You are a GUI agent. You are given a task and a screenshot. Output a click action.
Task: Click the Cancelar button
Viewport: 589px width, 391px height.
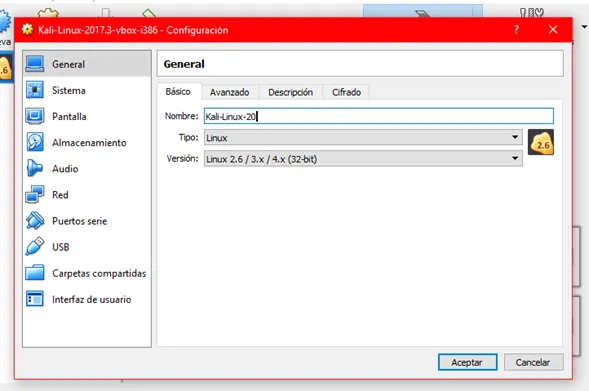pos(533,362)
